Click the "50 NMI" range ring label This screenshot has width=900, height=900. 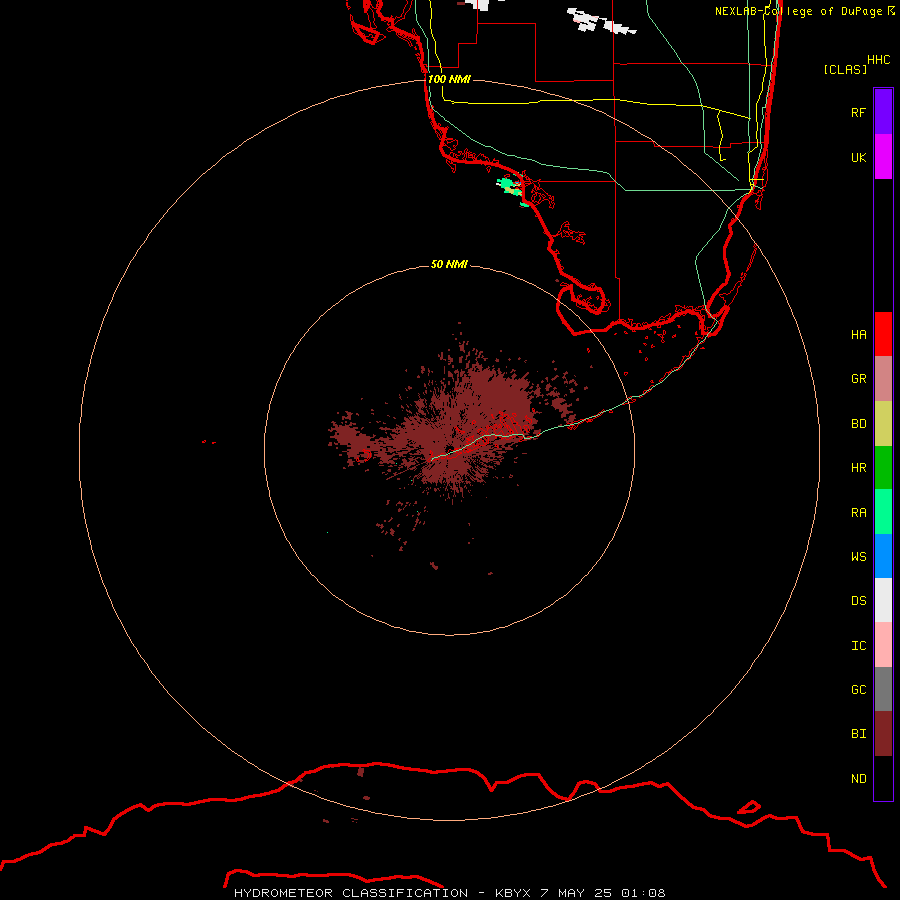(449, 264)
